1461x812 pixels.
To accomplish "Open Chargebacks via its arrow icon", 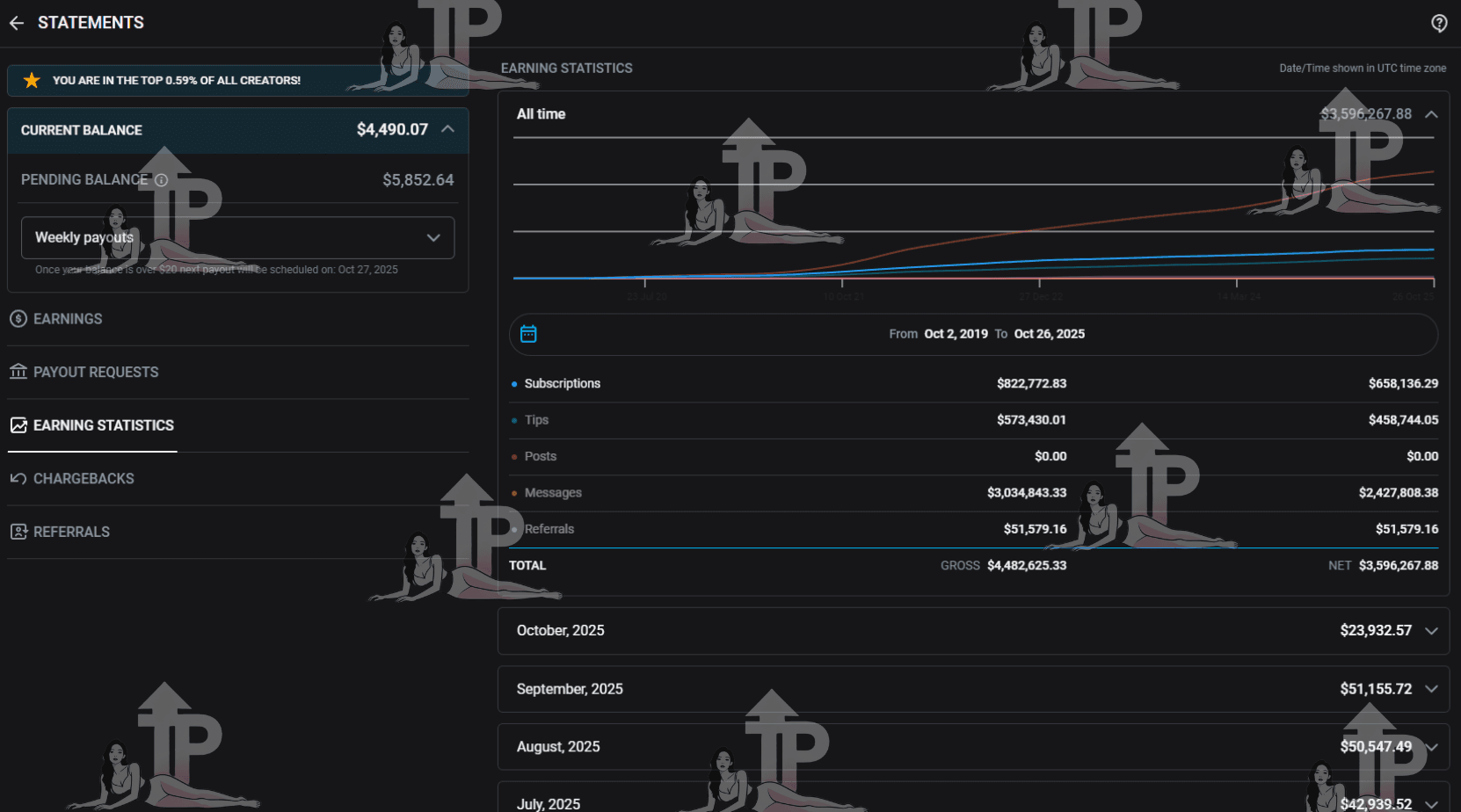I will pos(18,478).
